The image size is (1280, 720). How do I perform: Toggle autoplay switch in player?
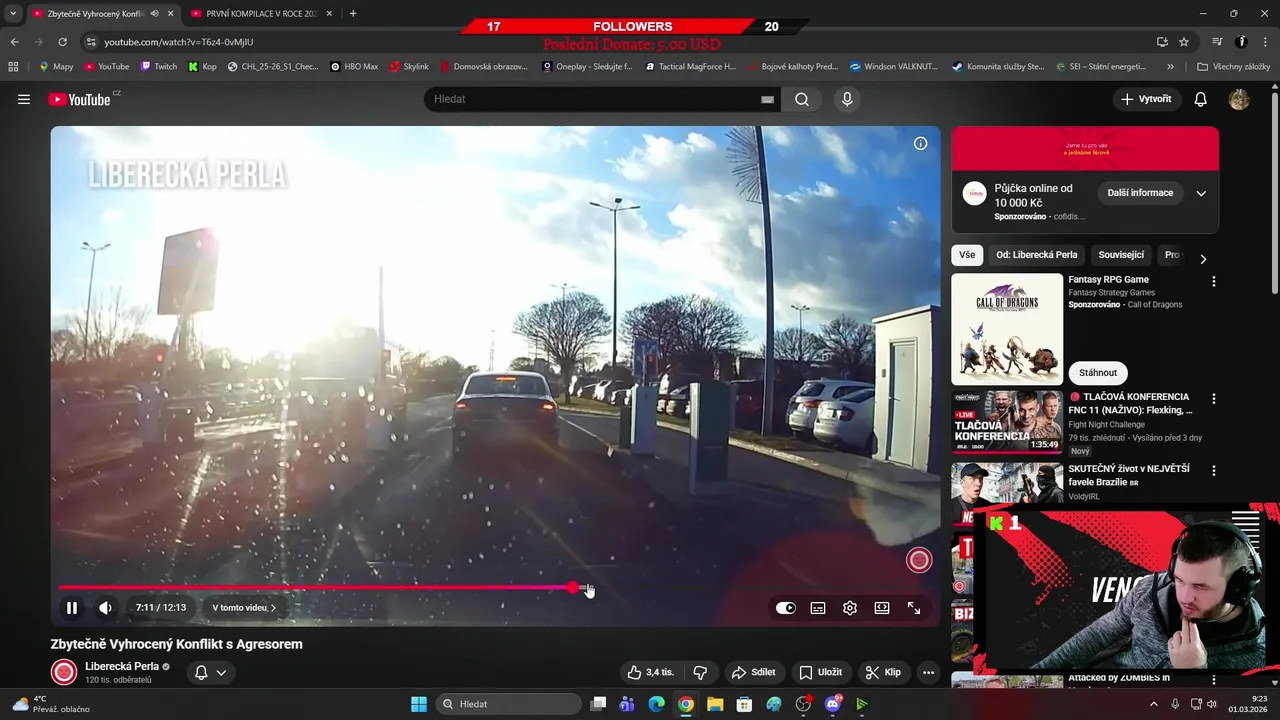point(786,607)
